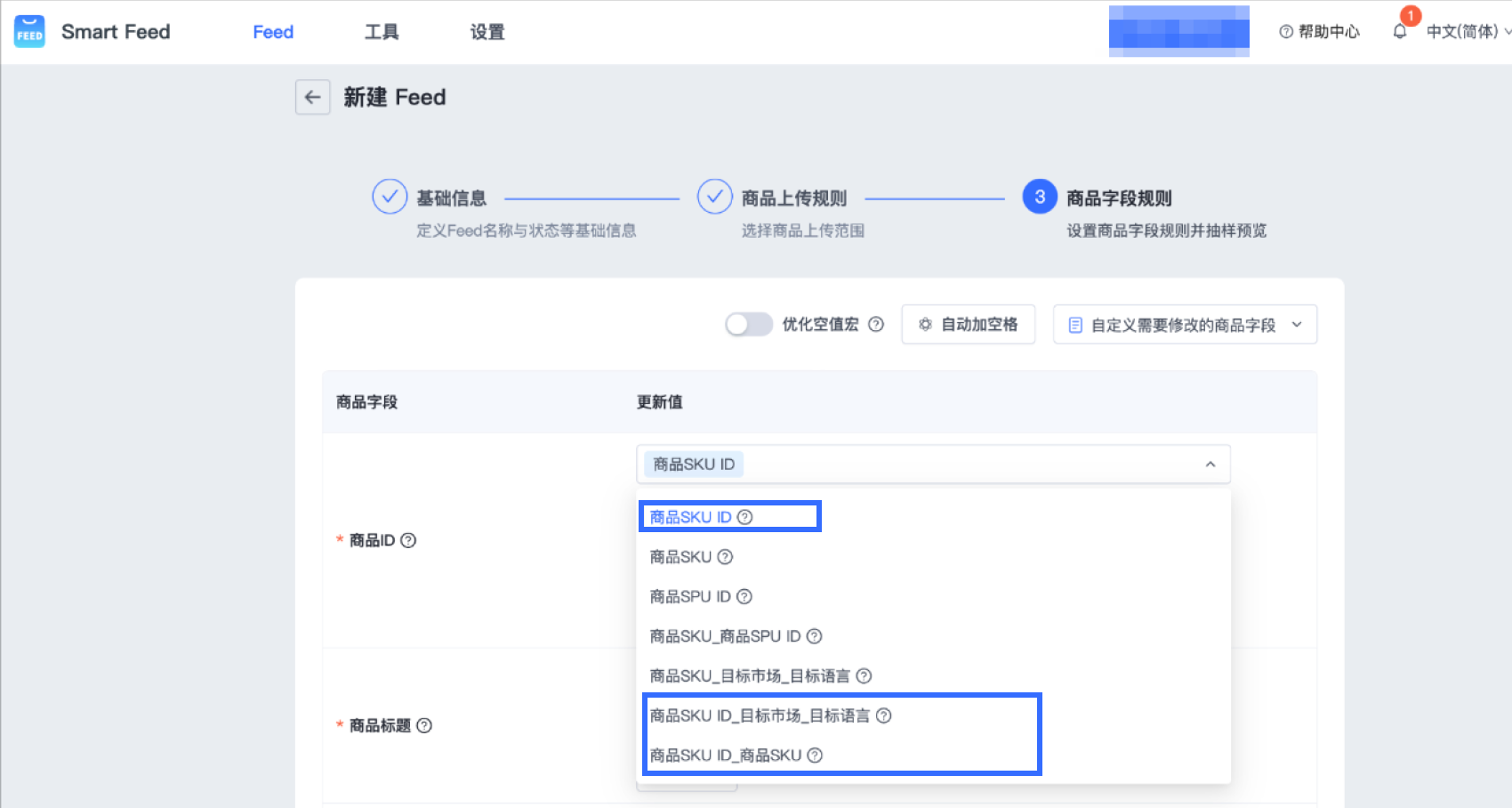Go back using the arrow button

[313, 97]
